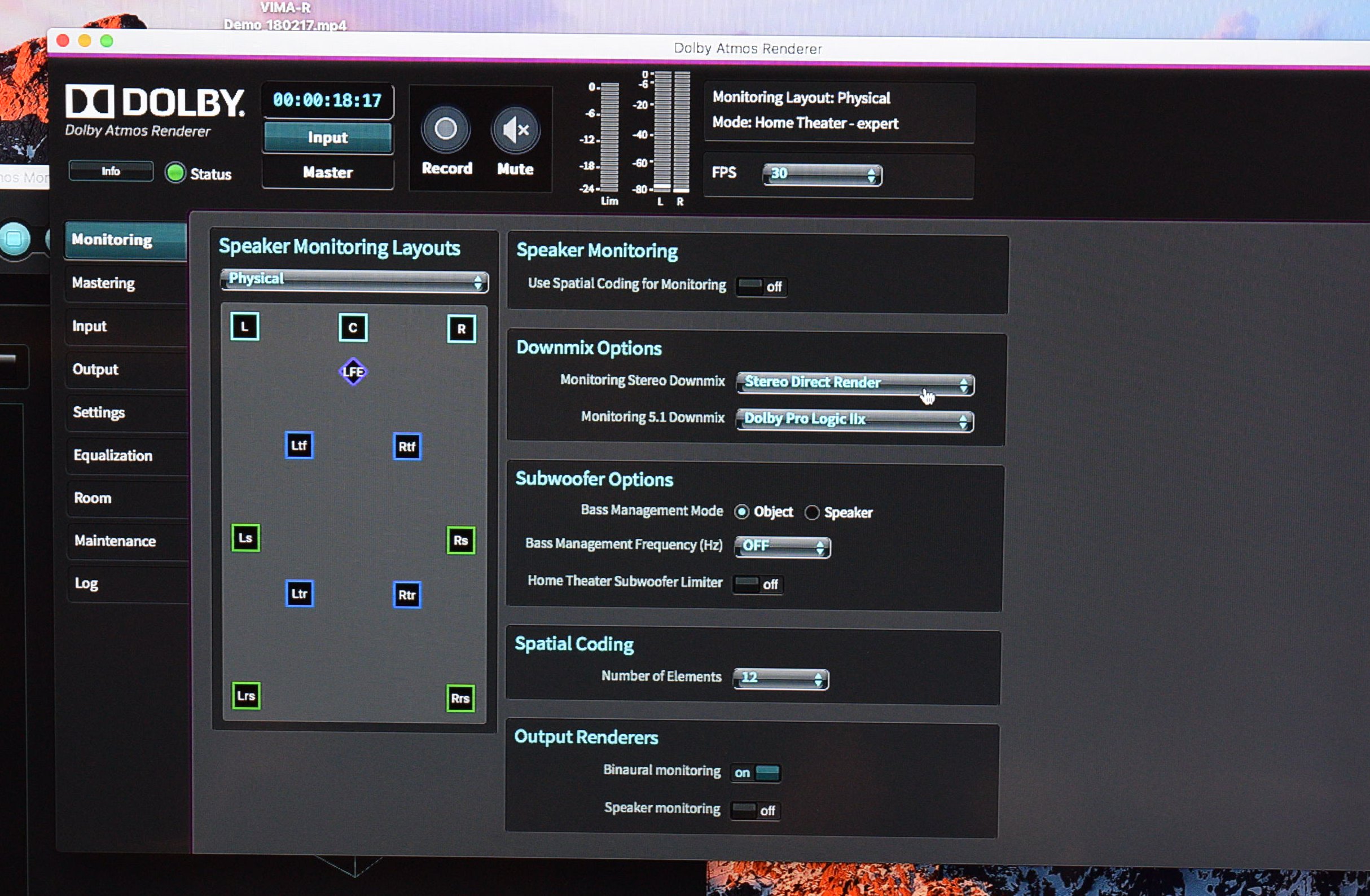This screenshot has height=896, width=1370.
Task: Open Monitoring Stereo Downmix dropdown
Action: (x=855, y=384)
